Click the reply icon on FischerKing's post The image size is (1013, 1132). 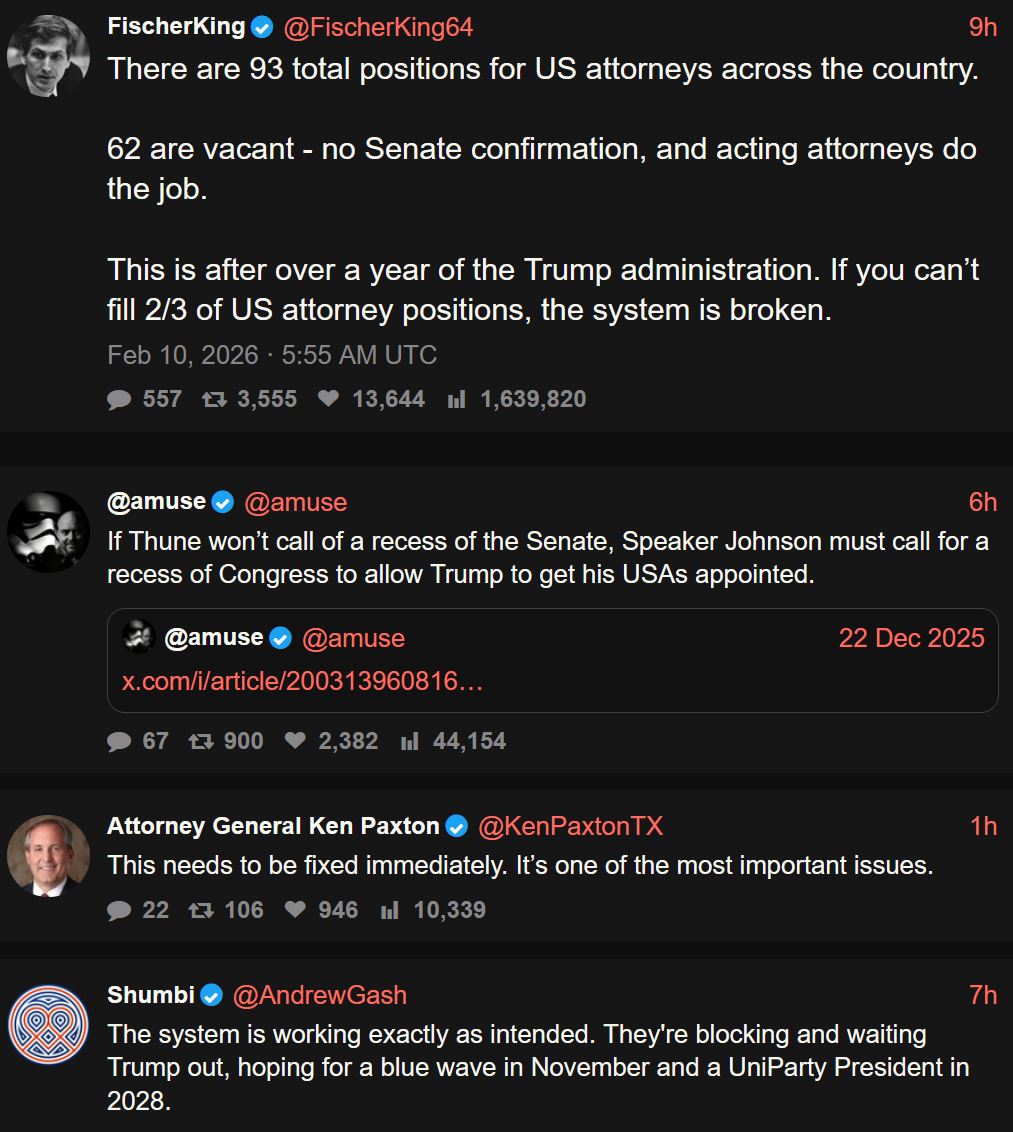point(119,400)
